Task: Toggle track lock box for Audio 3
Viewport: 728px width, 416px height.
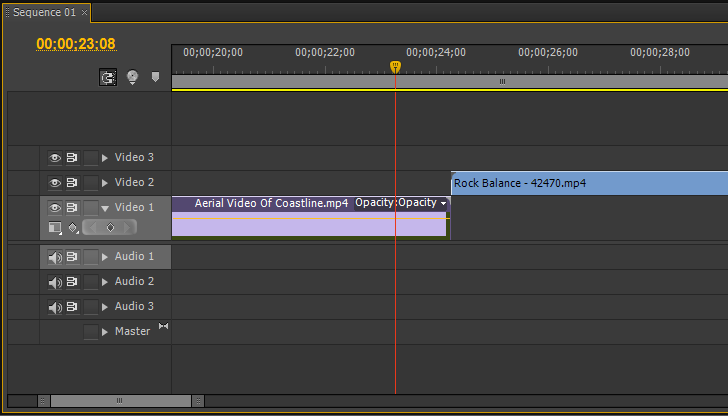Action: coord(91,307)
